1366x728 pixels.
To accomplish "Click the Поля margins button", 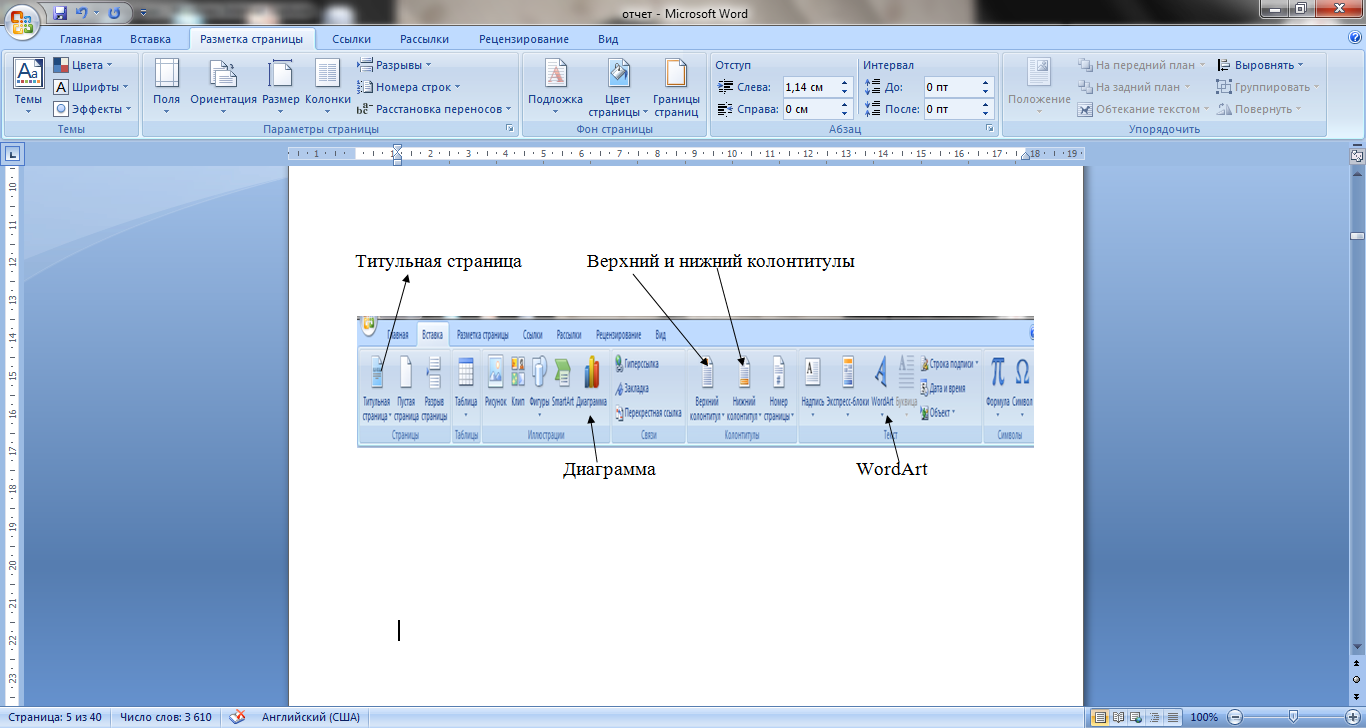I will coord(166,86).
